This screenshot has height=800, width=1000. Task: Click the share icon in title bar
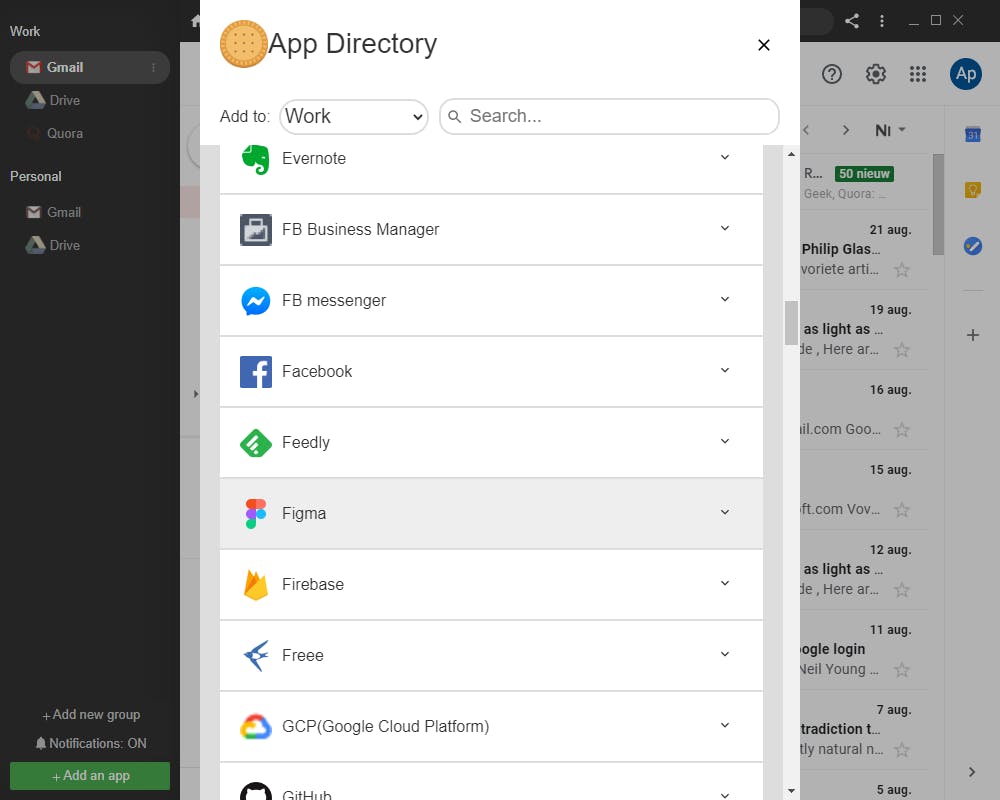coord(852,20)
